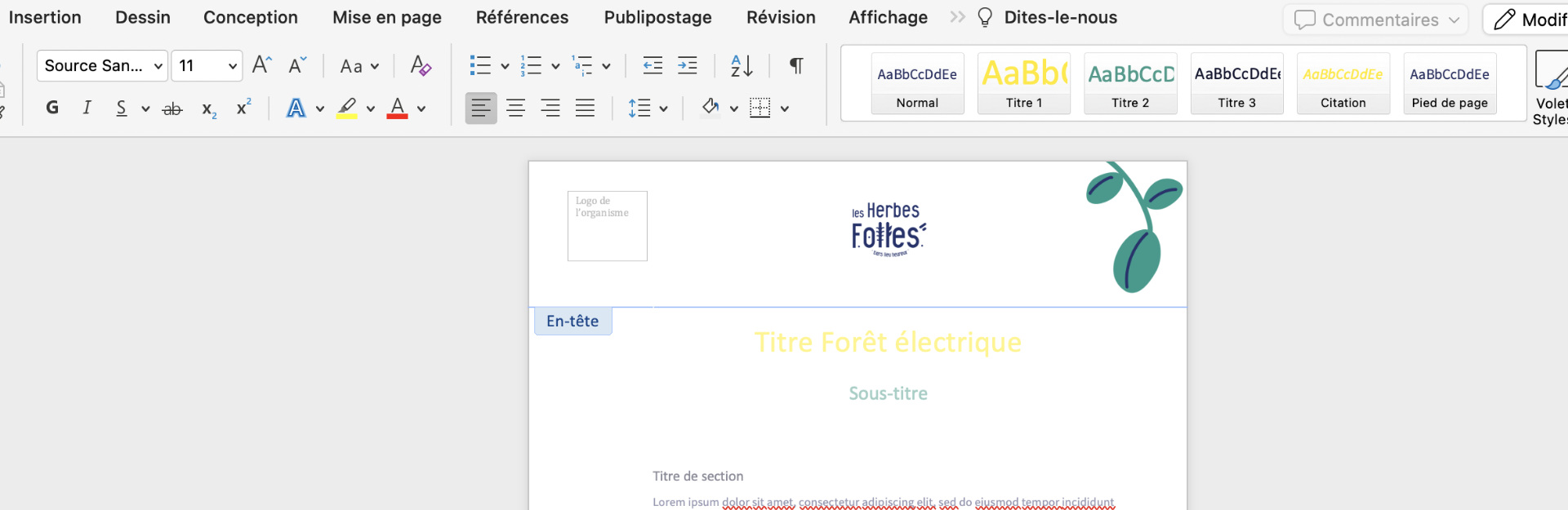
Task: Open the Mise en page tab
Action: 386,17
